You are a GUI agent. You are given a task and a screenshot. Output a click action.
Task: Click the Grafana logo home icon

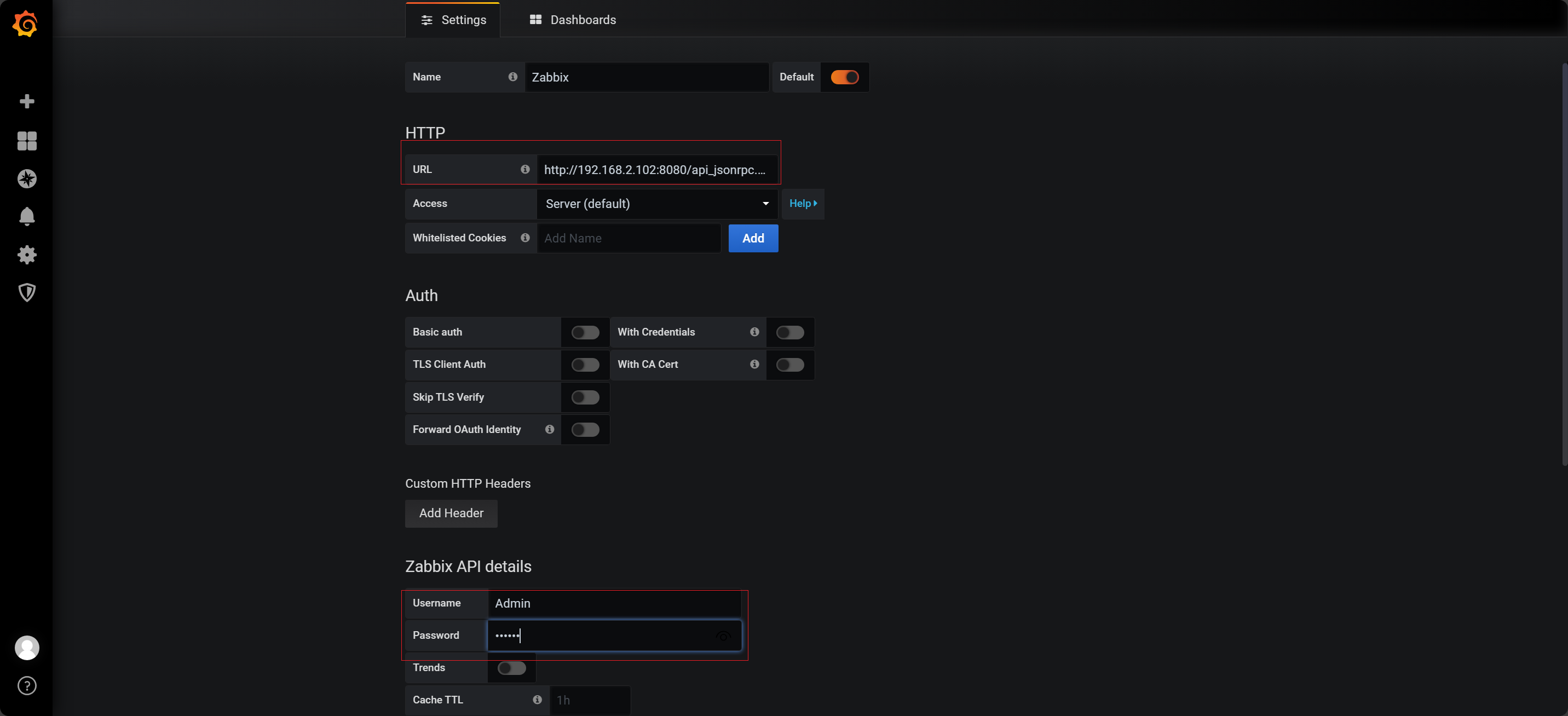[26, 24]
